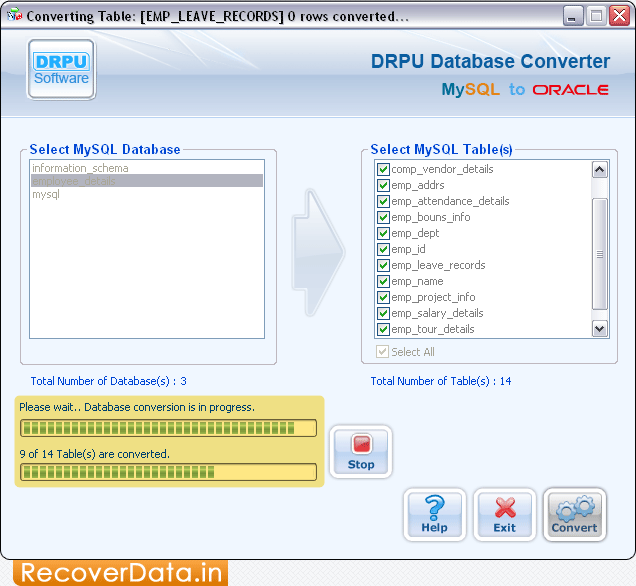Uncheck emp_project_info checkbox
Image resolution: width=636 pixels, height=586 pixels.
click(x=383, y=297)
